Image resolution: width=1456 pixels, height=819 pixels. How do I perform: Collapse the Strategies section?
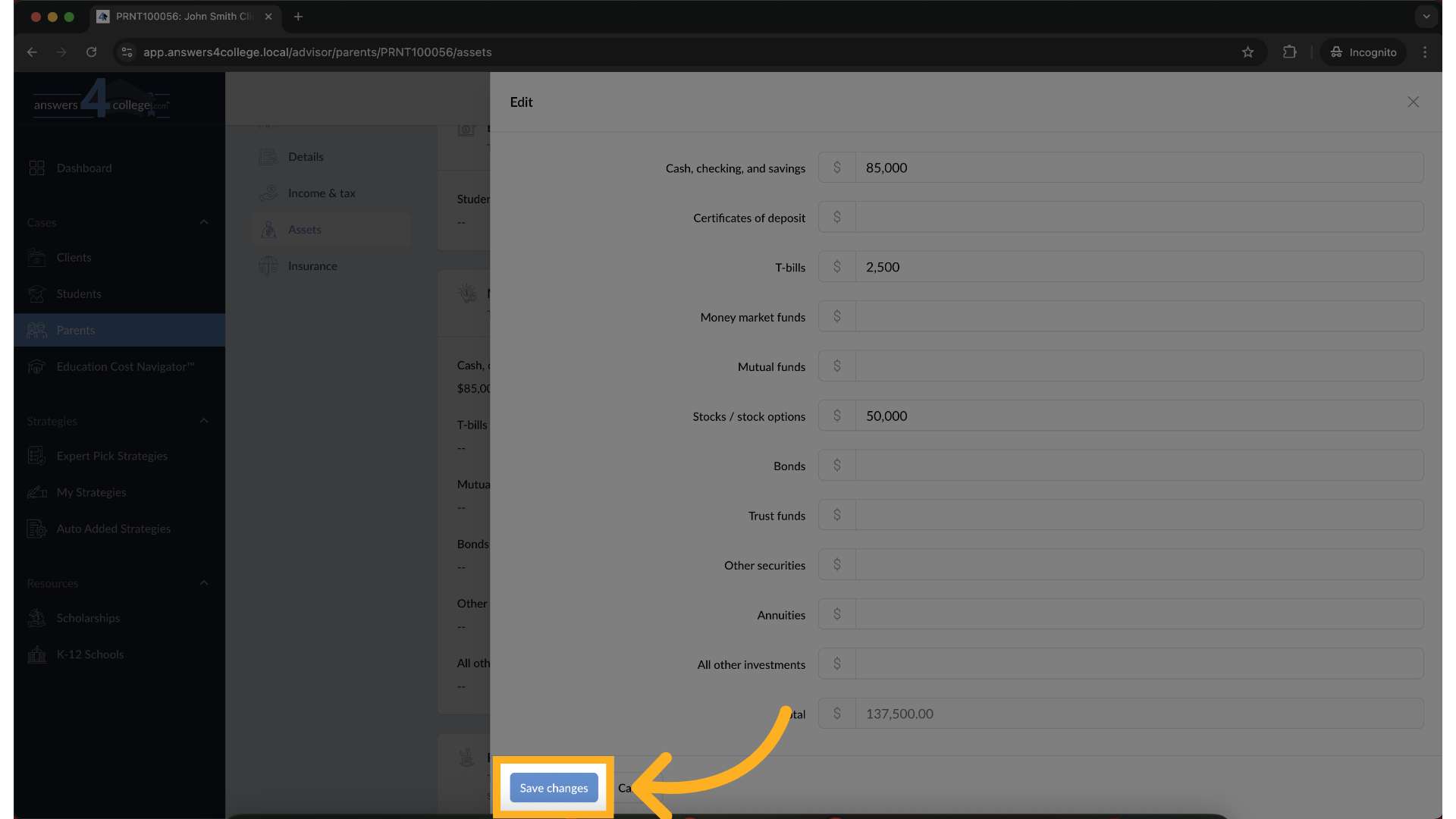pyautogui.click(x=203, y=421)
